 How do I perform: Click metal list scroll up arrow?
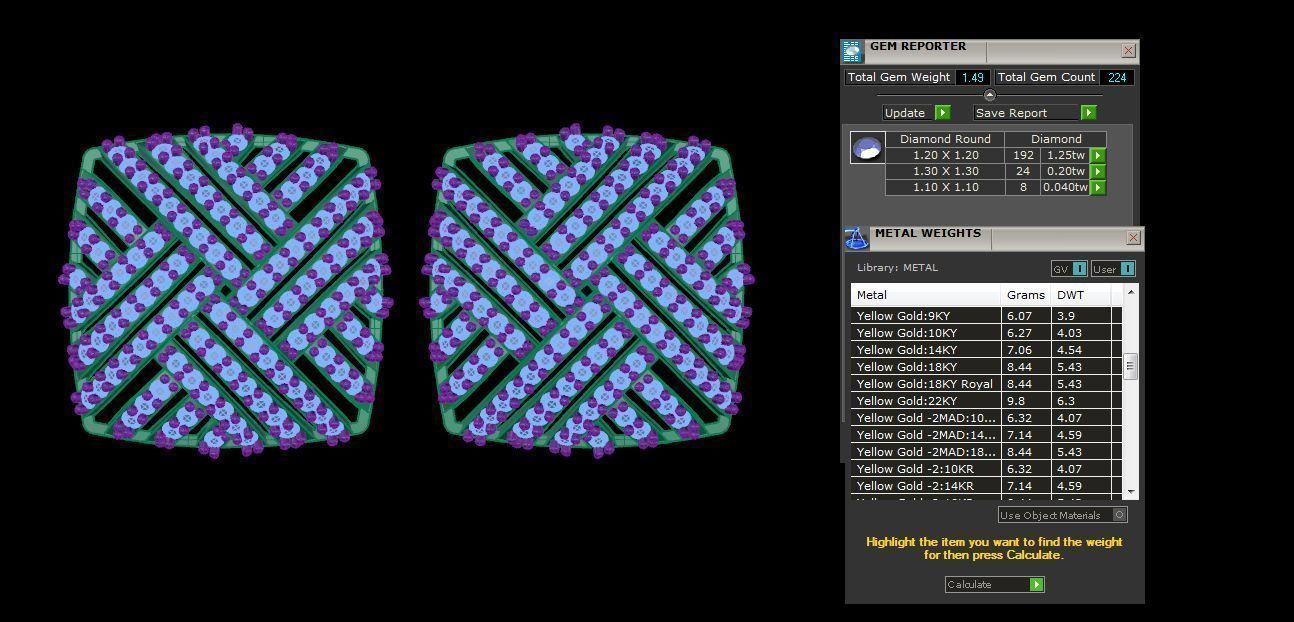(x=1131, y=292)
